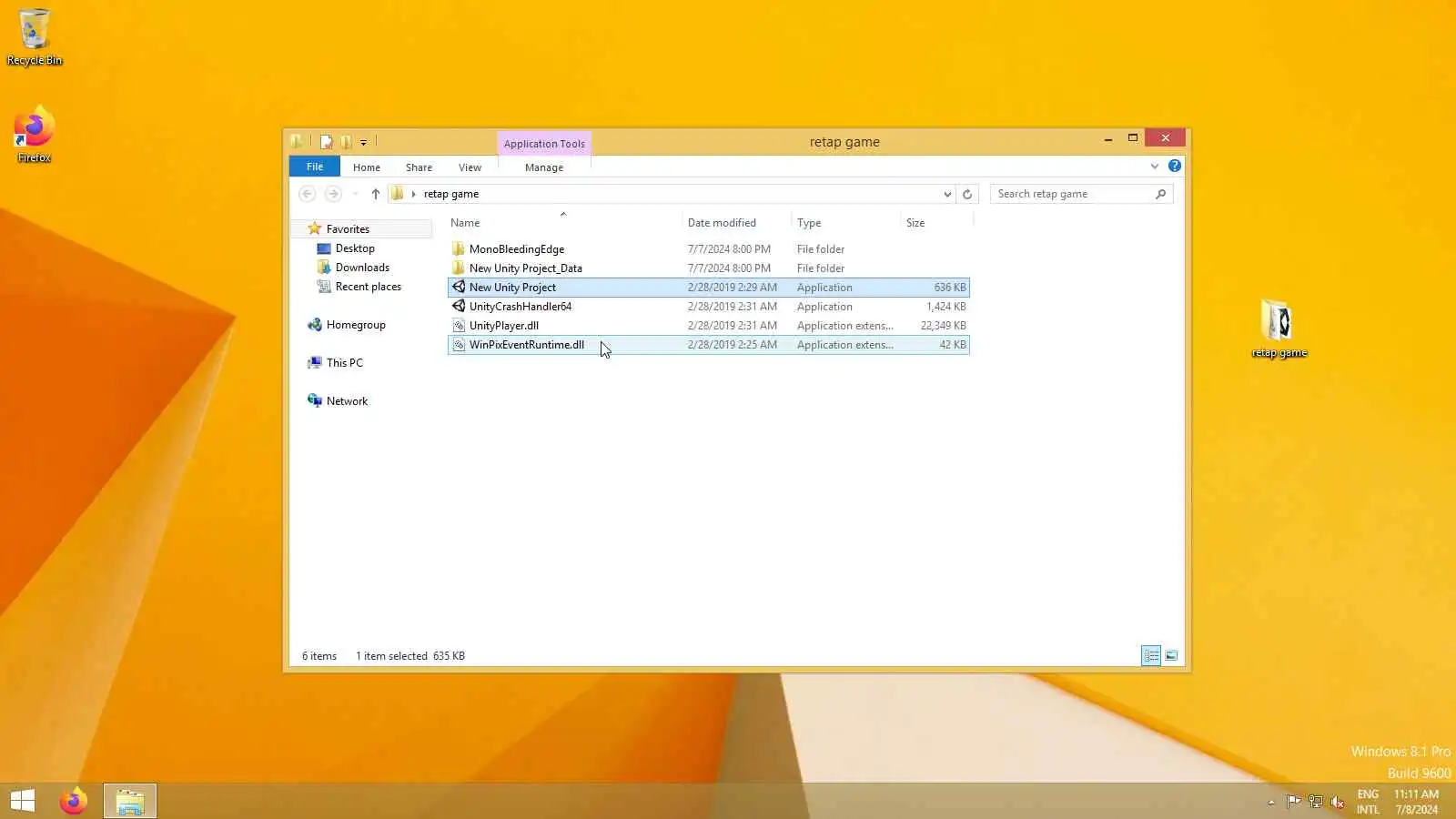Click the Unity icon beside UnityCrashHandler64
This screenshot has width=1456, height=819.
tap(459, 306)
